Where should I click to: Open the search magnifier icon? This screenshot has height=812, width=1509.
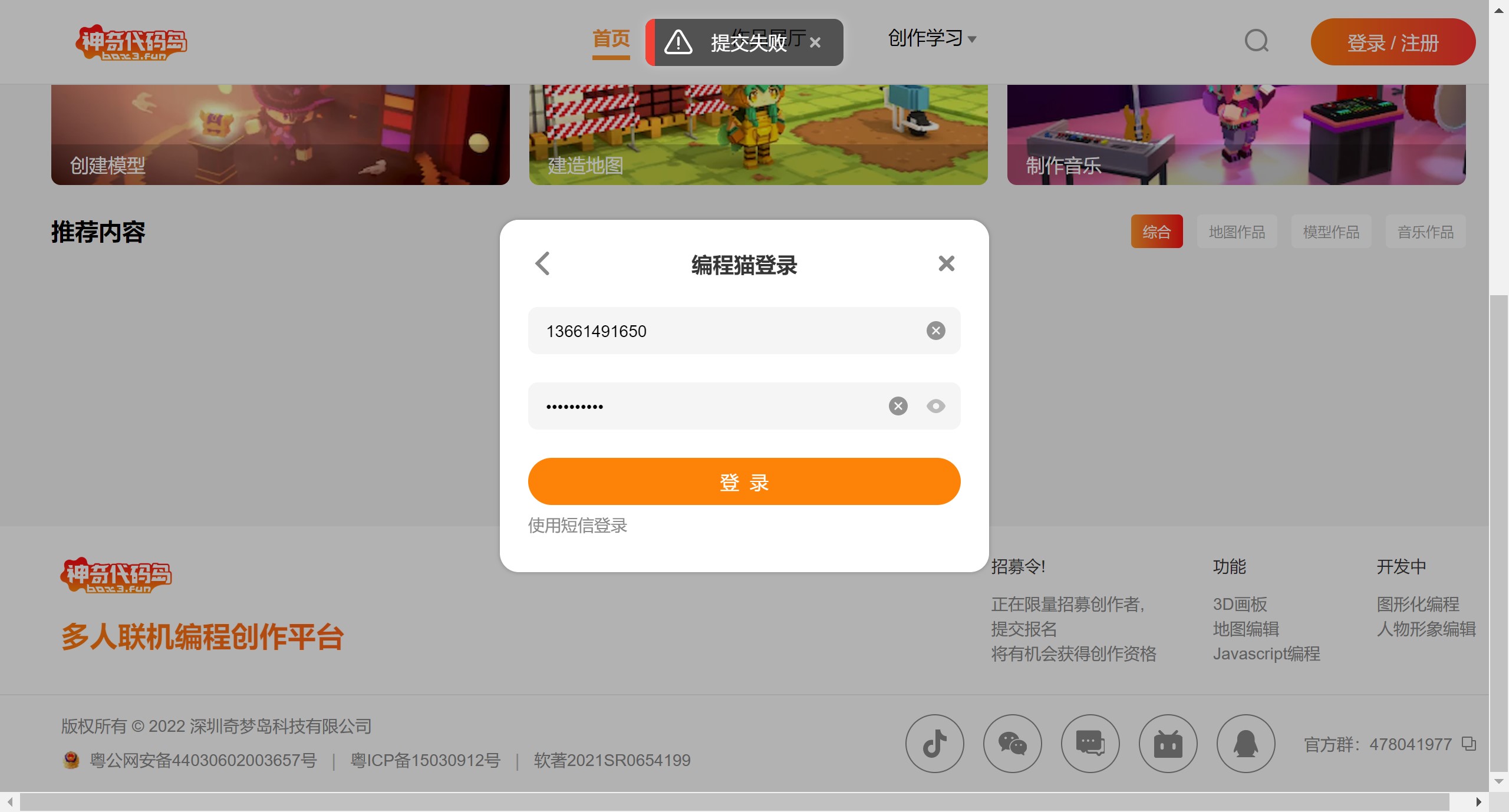click(1256, 41)
